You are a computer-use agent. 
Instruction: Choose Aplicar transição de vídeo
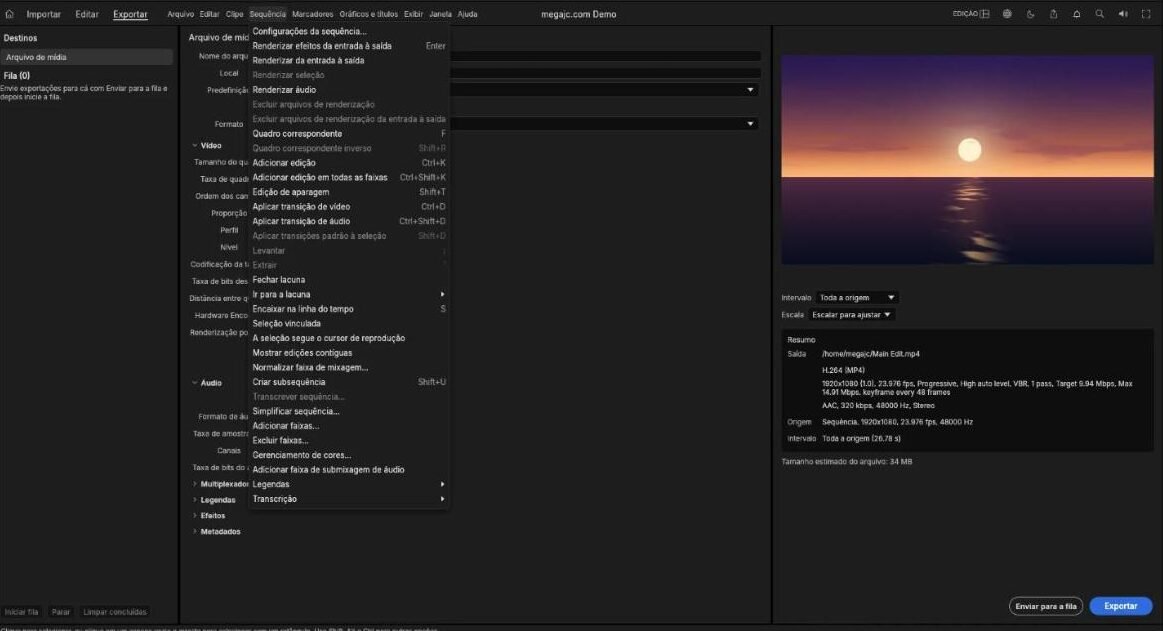(348, 207)
